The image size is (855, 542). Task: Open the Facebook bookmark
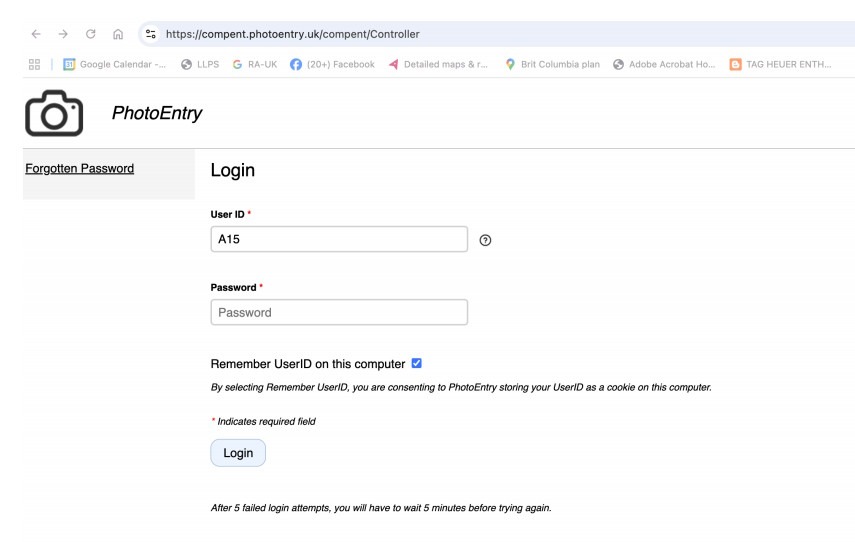[x=333, y=64]
